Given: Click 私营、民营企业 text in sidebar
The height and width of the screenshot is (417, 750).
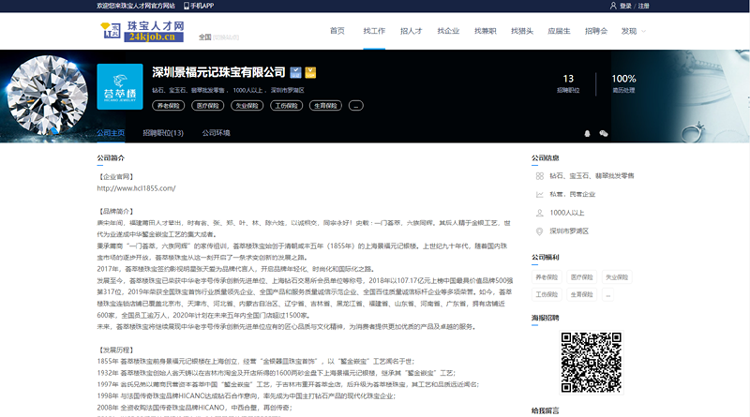Looking at the screenshot, I should pos(573,194).
